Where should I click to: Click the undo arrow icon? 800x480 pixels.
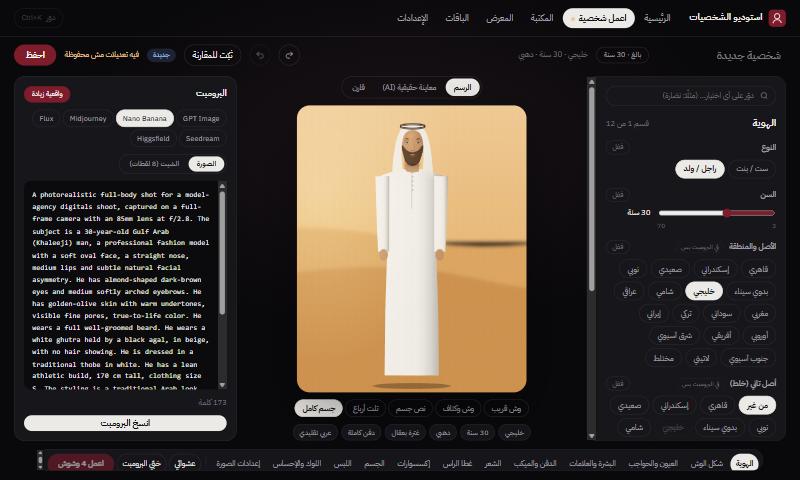tap(260, 55)
